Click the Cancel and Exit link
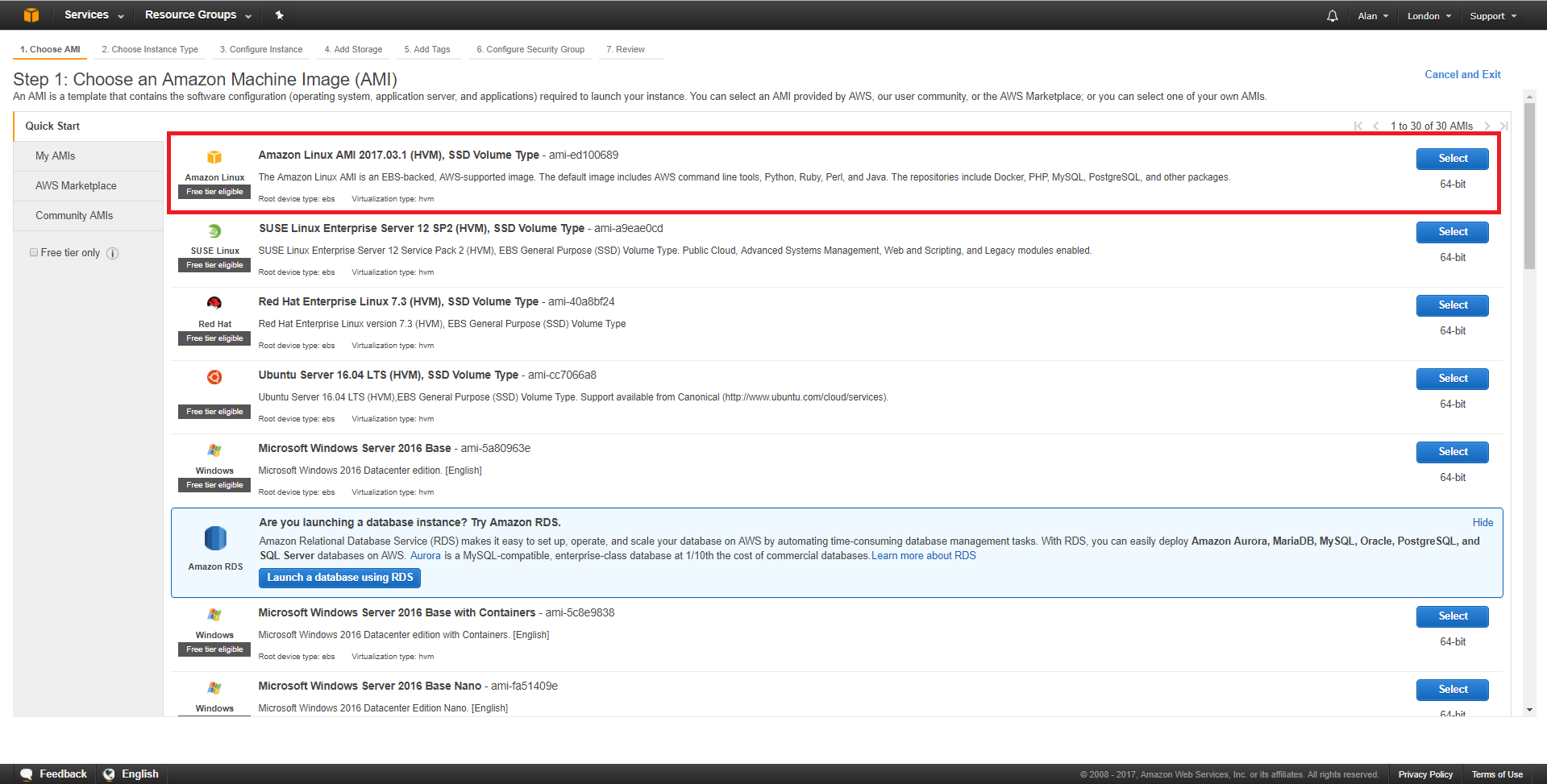This screenshot has height=784, width=1547. coord(1462,74)
